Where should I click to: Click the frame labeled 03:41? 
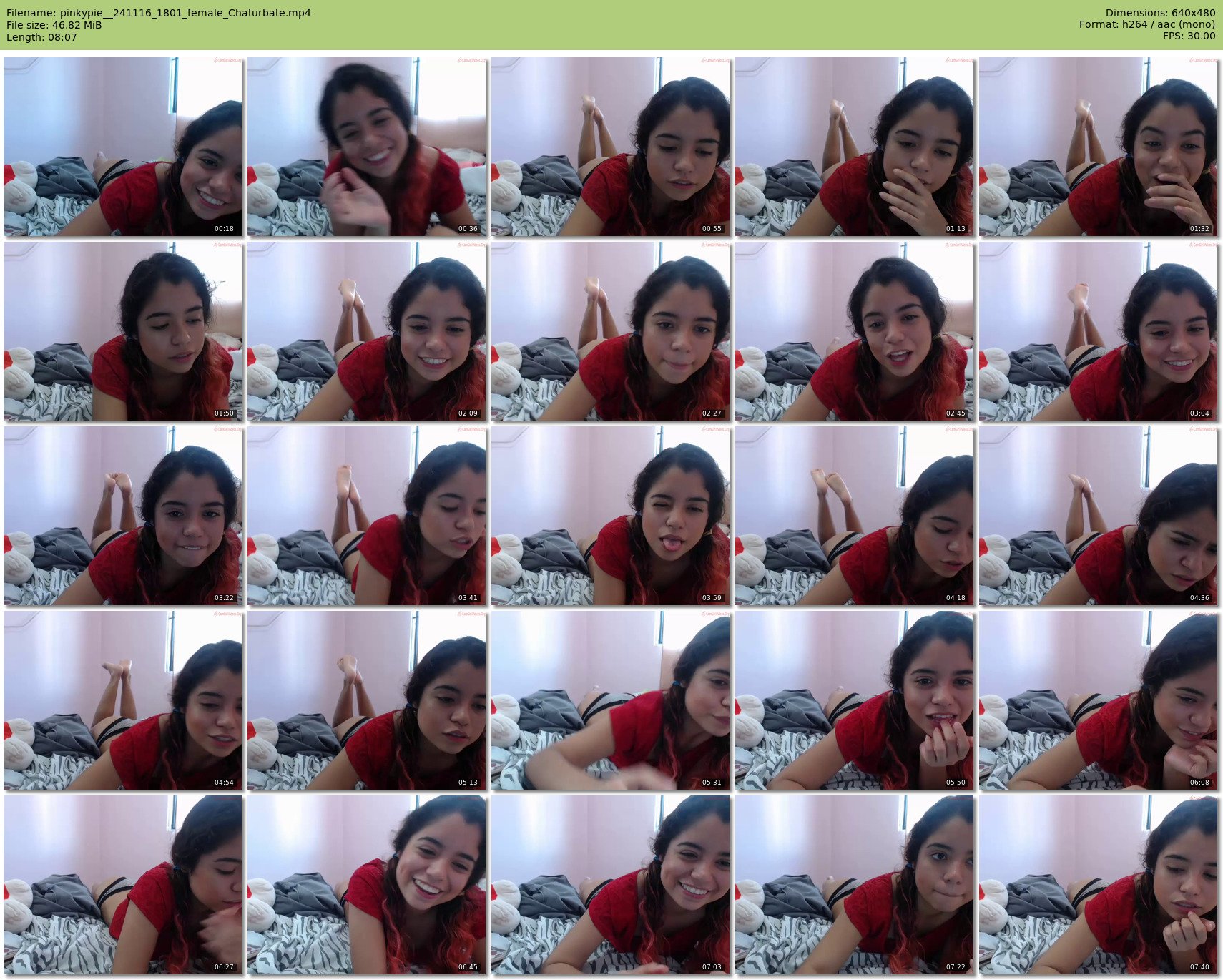(x=367, y=516)
